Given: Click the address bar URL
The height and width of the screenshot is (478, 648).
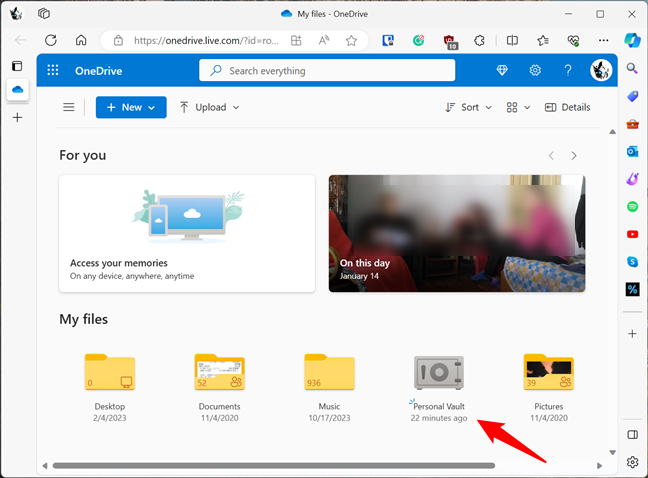Looking at the screenshot, I should coord(206,40).
